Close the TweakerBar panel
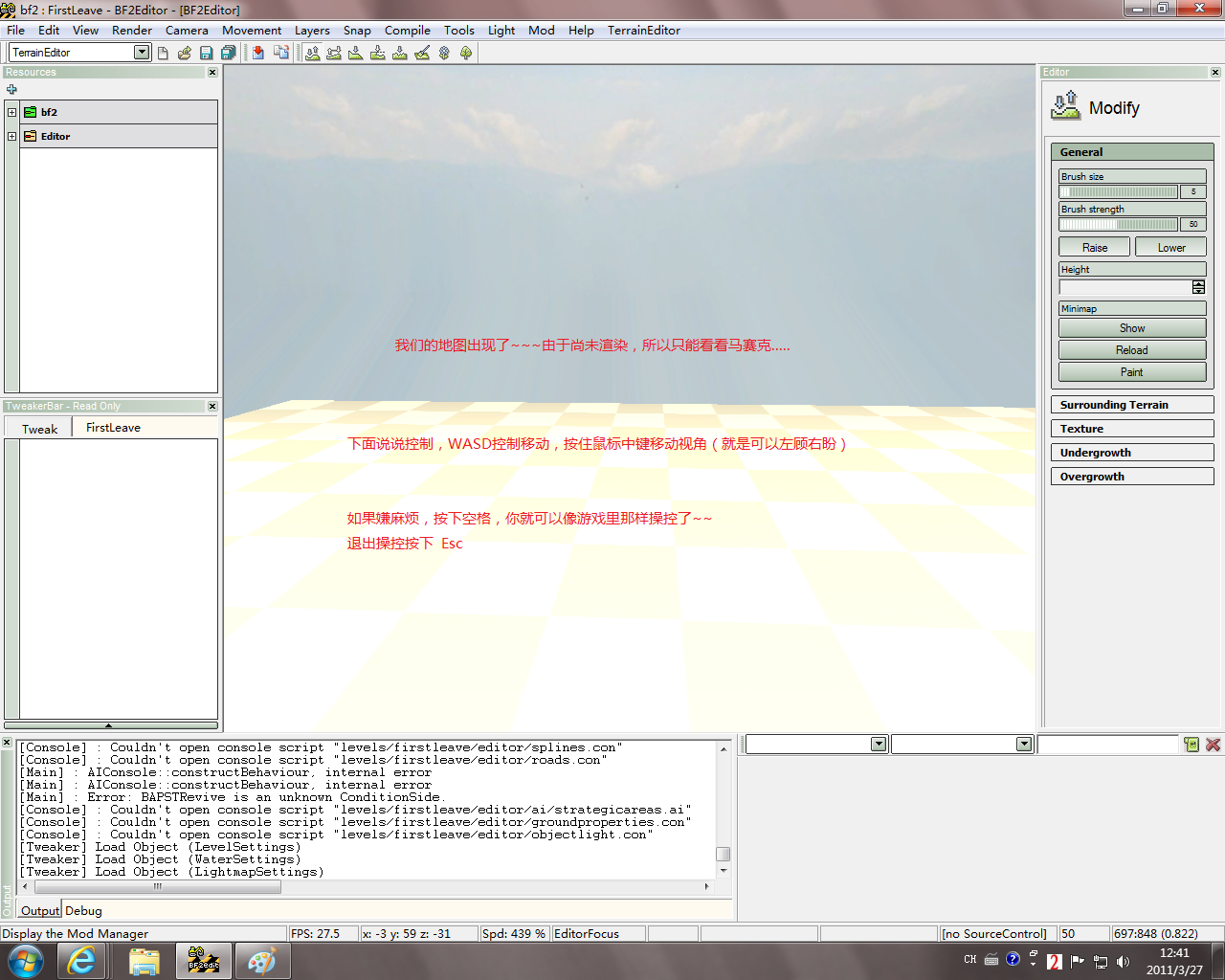 point(212,407)
